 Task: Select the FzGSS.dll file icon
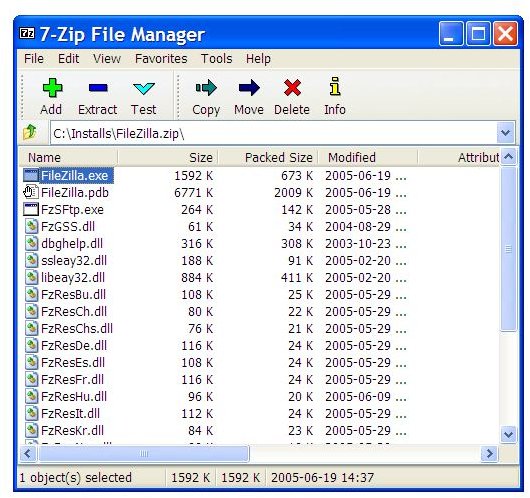click(x=31, y=226)
